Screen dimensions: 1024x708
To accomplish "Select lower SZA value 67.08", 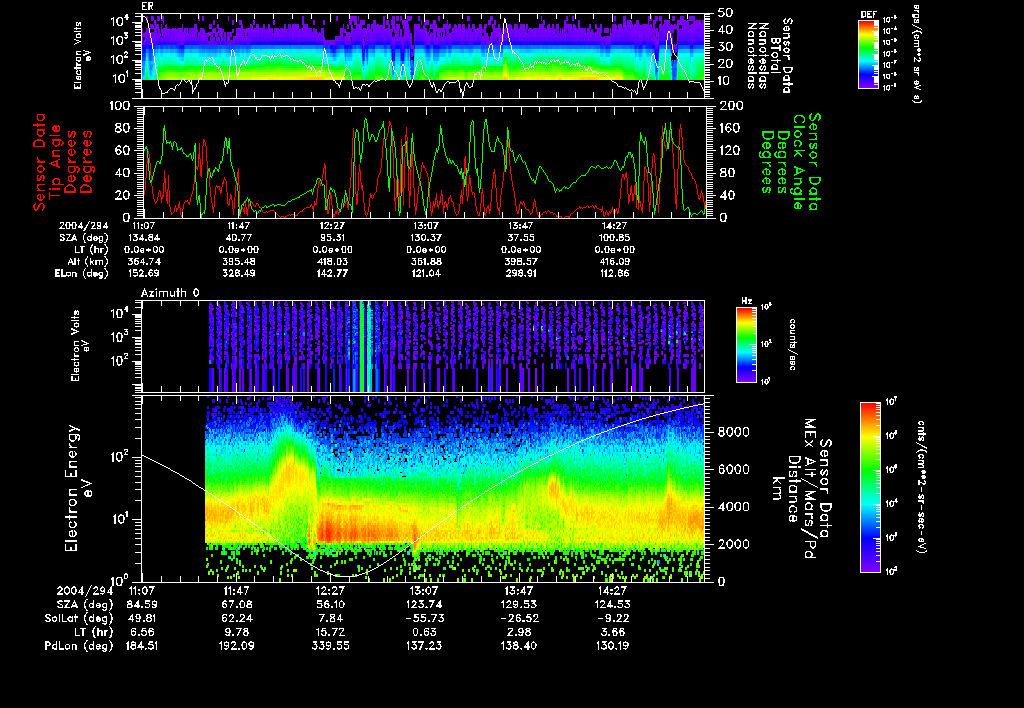I will click(x=237, y=605).
